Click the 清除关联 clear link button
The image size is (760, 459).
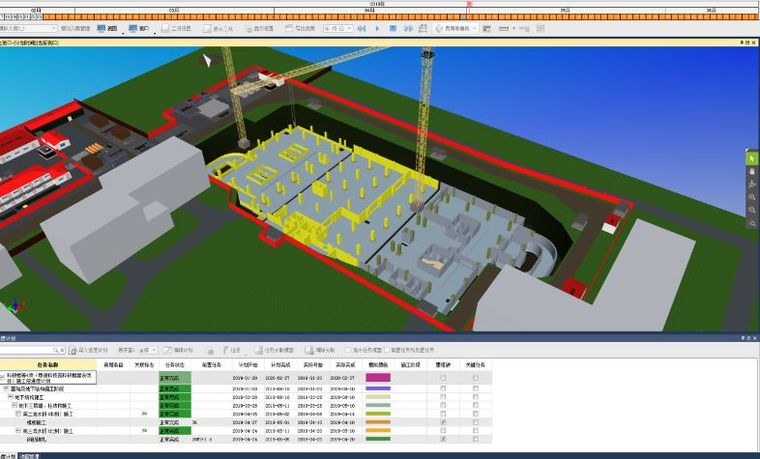[x=320, y=350]
